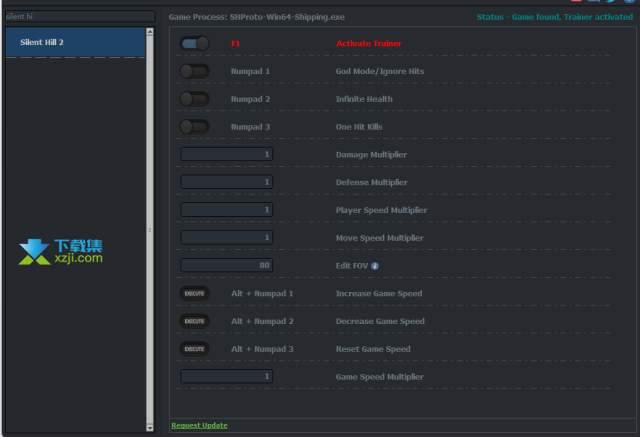Enable One Hit Kills toggle
Image resolution: width=640 pixels, height=437 pixels.
[195, 127]
